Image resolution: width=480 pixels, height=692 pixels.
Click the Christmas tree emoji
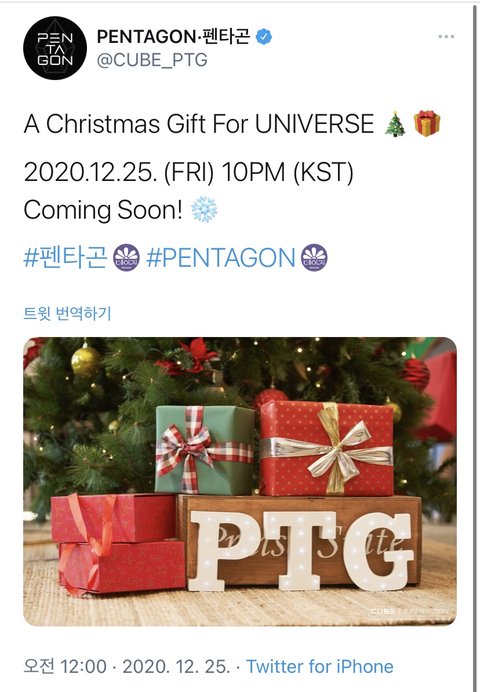(395, 124)
